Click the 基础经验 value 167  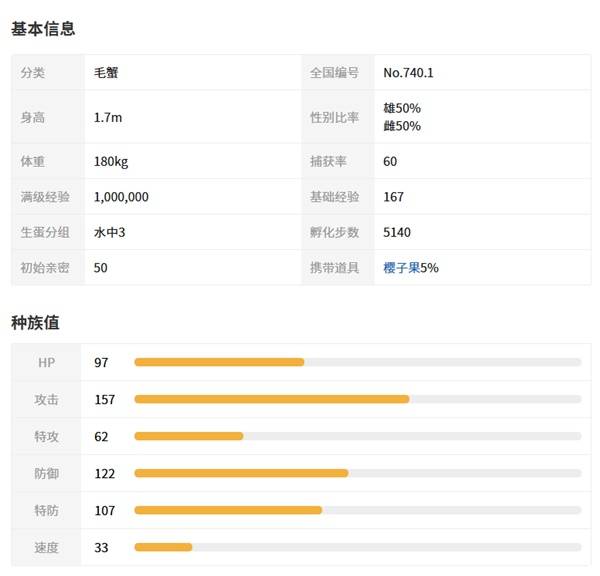tap(394, 197)
